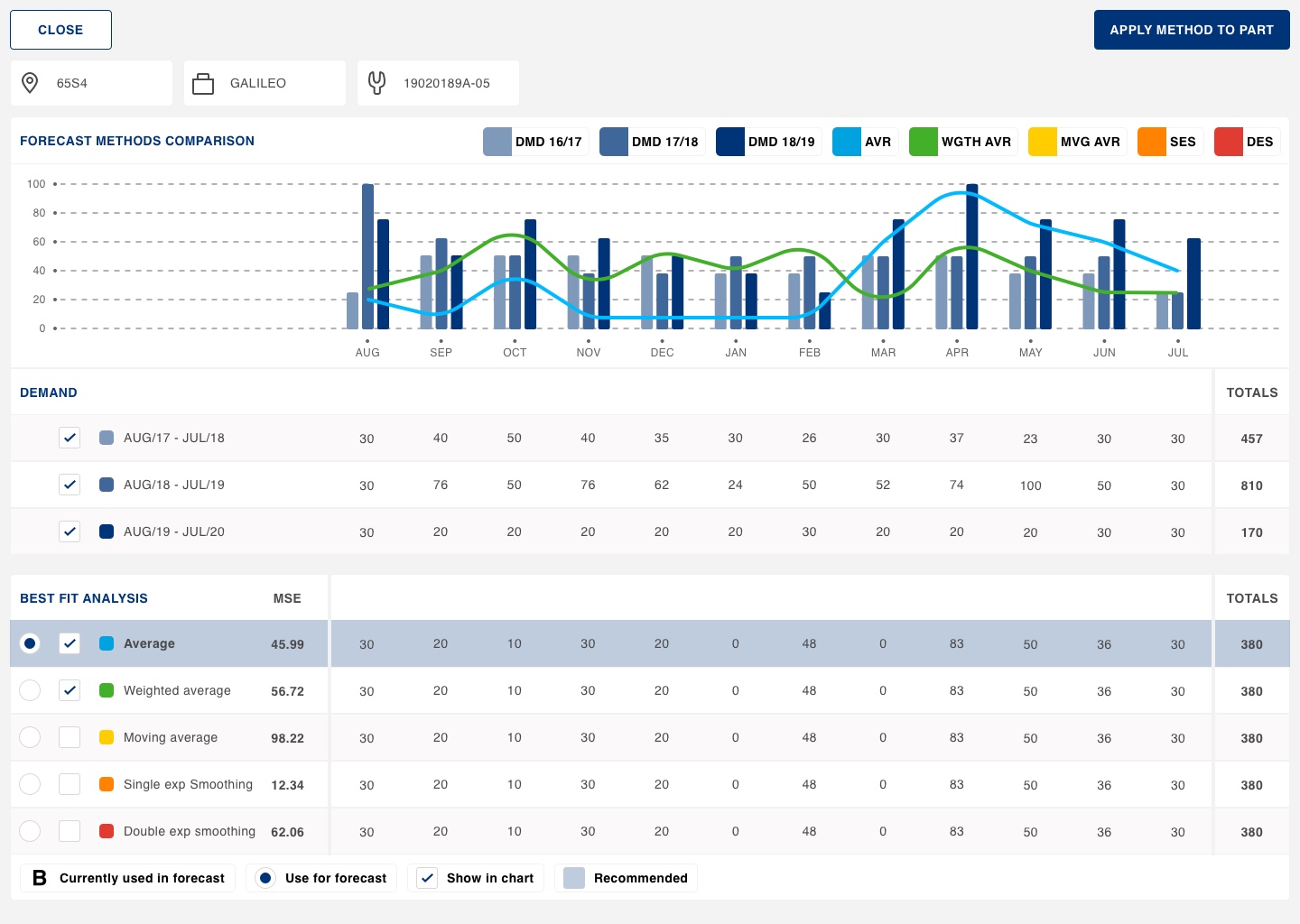Viewport: 1300px width, 924px height.
Task: Click the bold B currently-used legend icon
Action: [40, 878]
